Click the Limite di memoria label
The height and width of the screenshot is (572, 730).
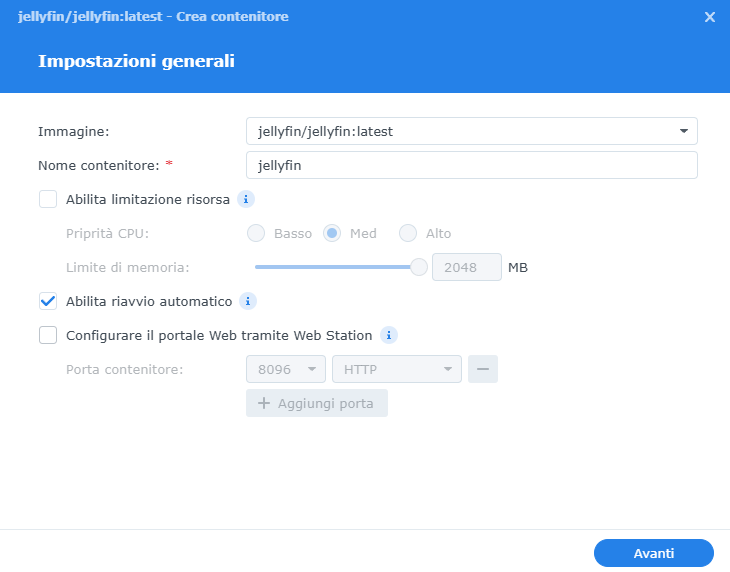[128, 268]
